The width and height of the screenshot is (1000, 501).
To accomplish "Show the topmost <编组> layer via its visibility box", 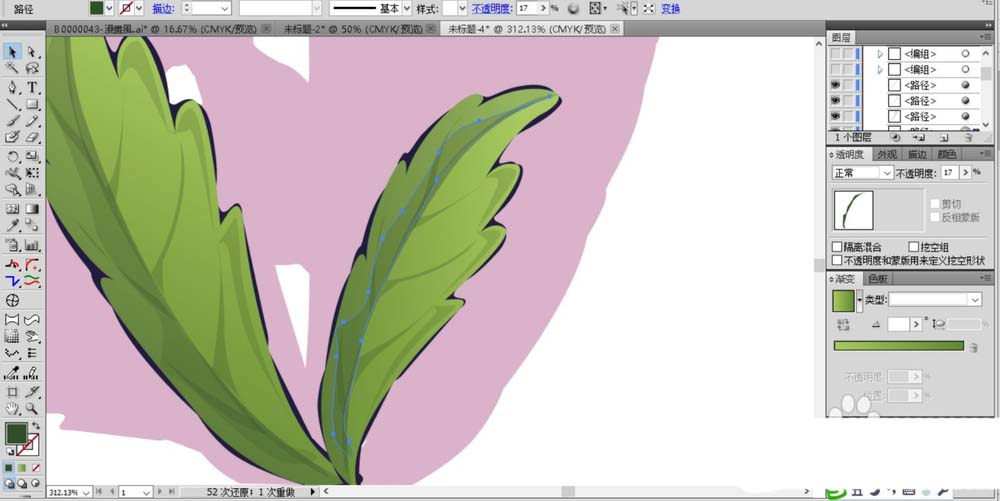I will coord(835,54).
